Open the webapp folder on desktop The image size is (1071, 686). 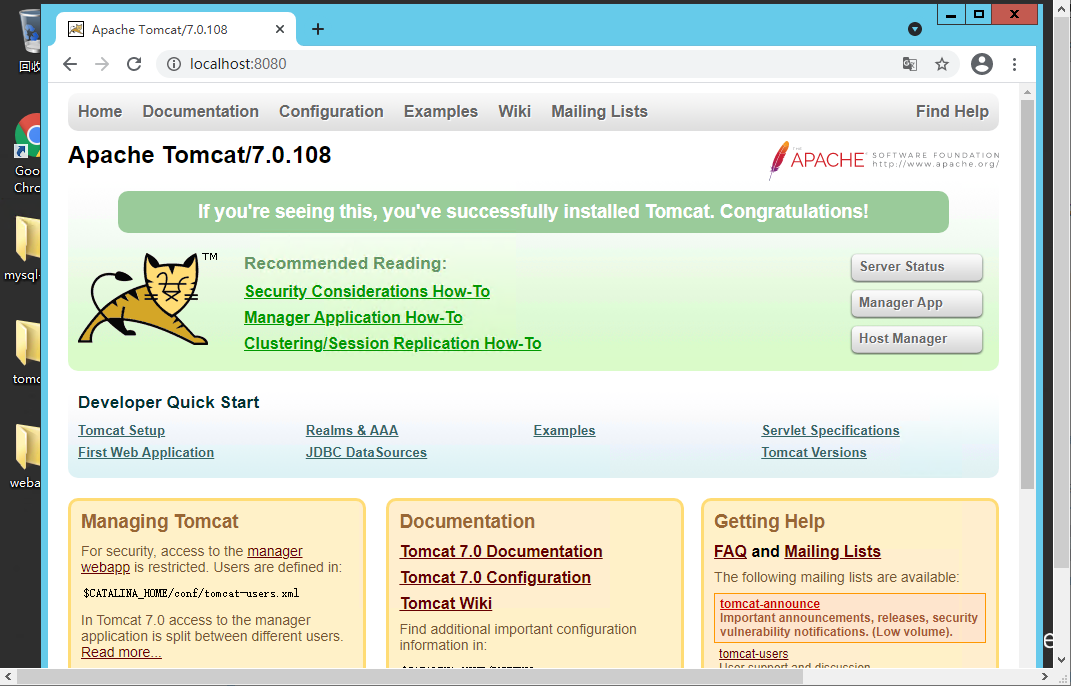27,456
